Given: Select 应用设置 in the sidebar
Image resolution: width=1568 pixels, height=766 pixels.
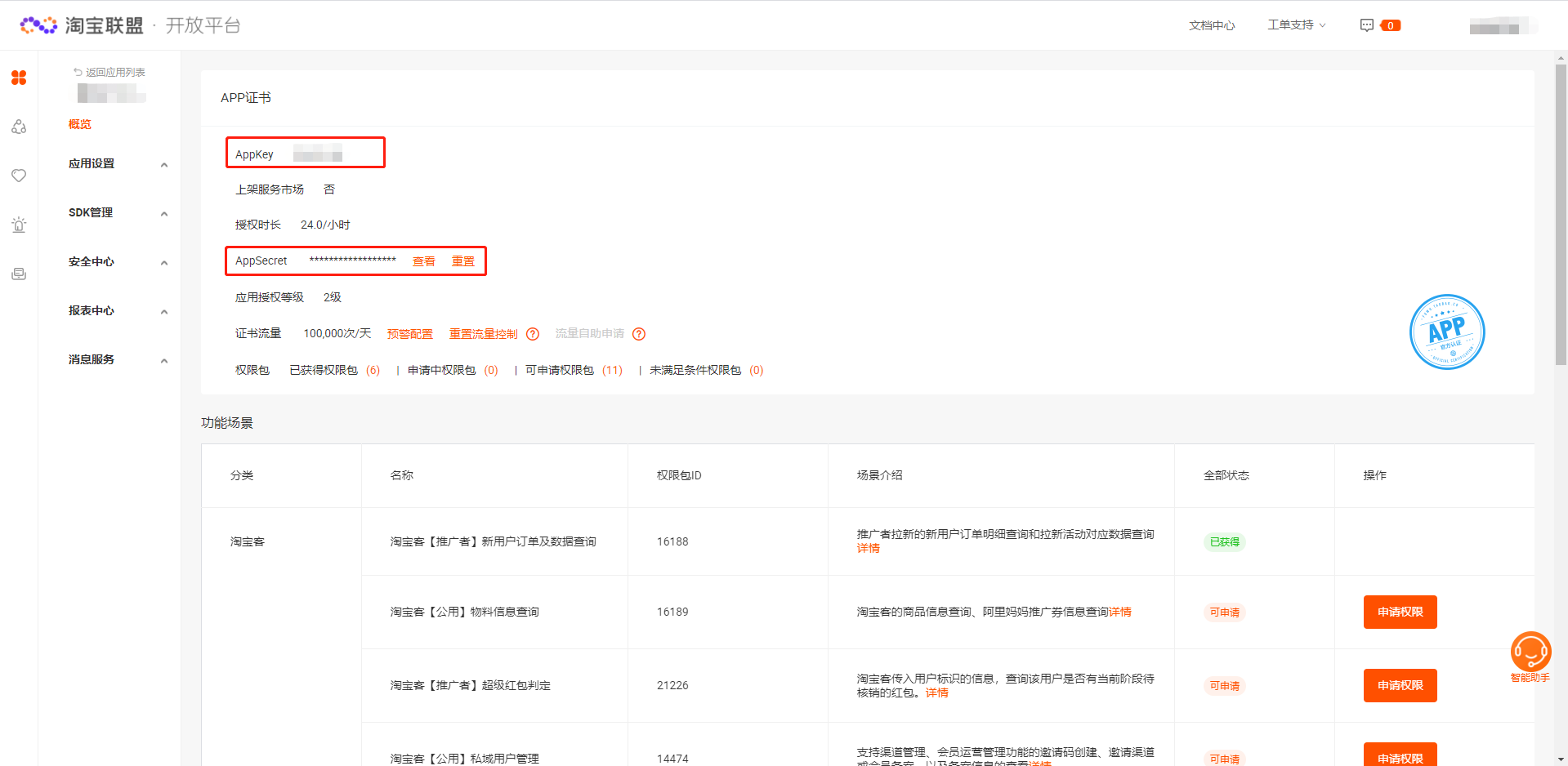Looking at the screenshot, I should tap(92, 163).
